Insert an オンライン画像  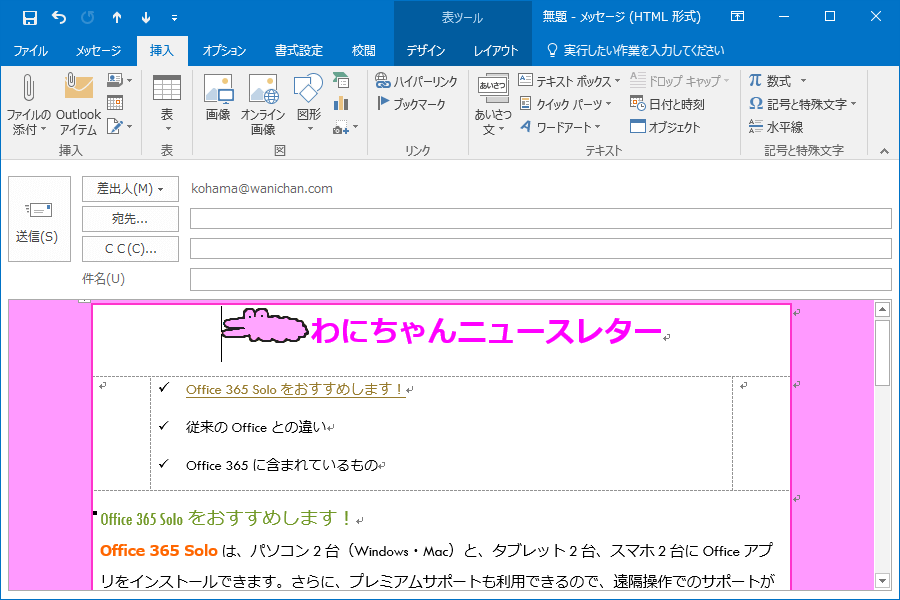pyautogui.click(x=263, y=104)
